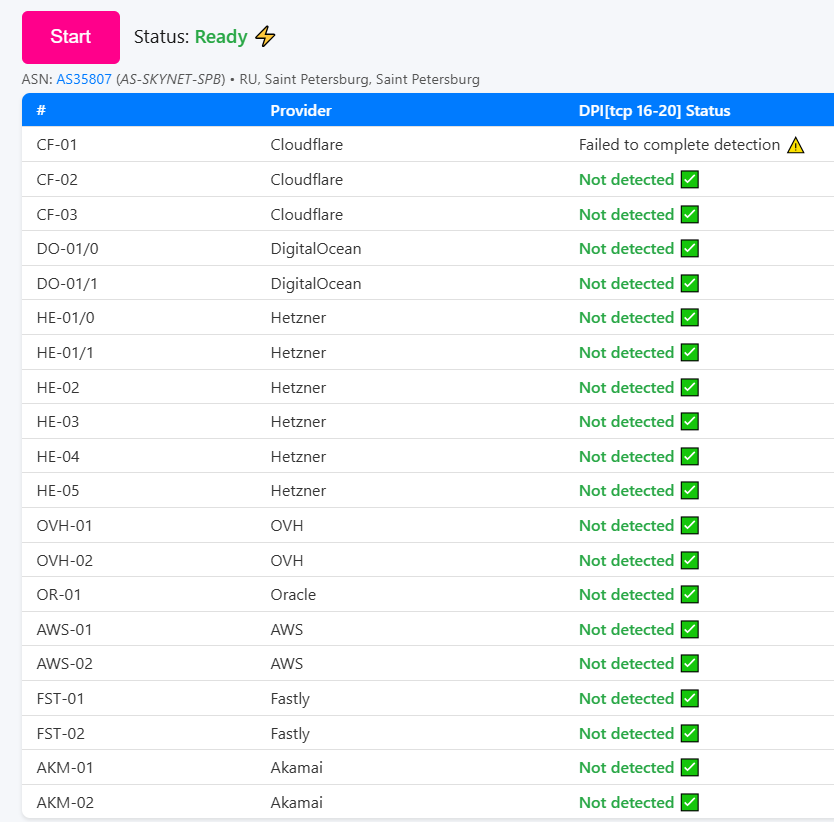Select the HE-02 identifier cell
This screenshot has height=822, width=834.
coord(58,387)
